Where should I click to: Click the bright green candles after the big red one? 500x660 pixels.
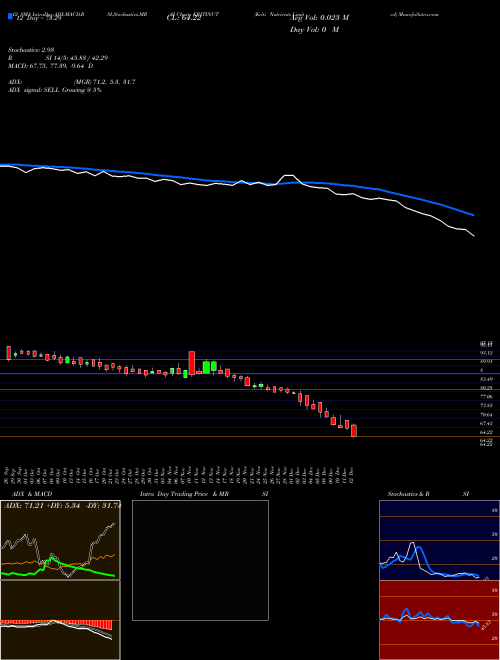(x=210, y=367)
